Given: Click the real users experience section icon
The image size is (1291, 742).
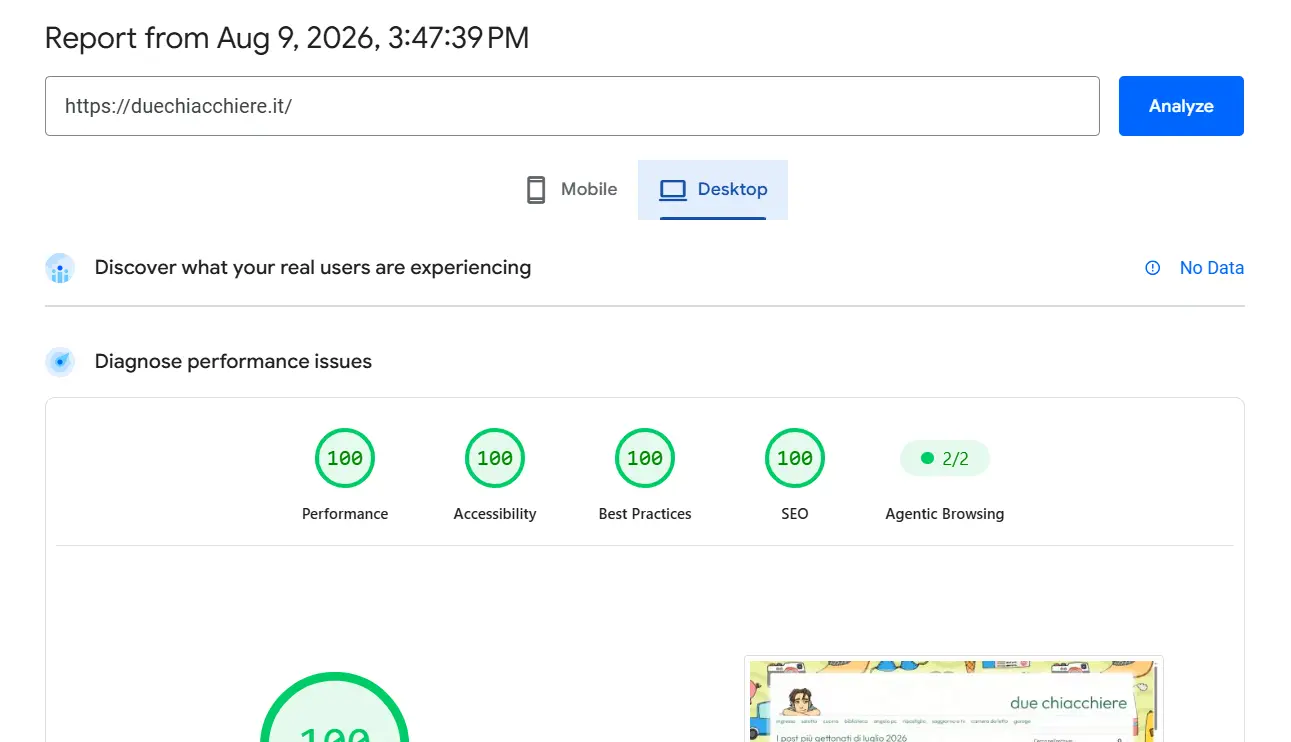Looking at the screenshot, I should click(60, 268).
